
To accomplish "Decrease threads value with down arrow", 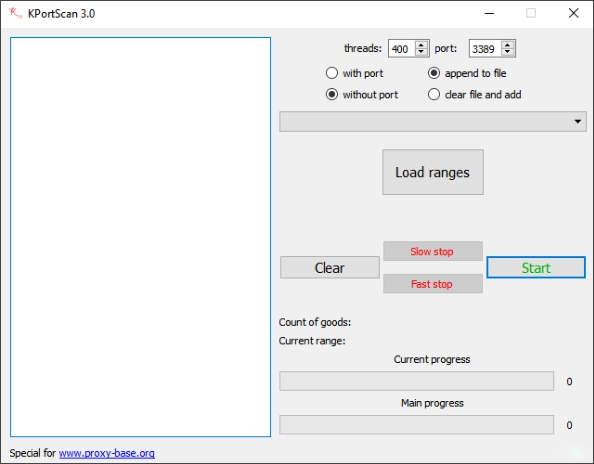I will 421,52.
